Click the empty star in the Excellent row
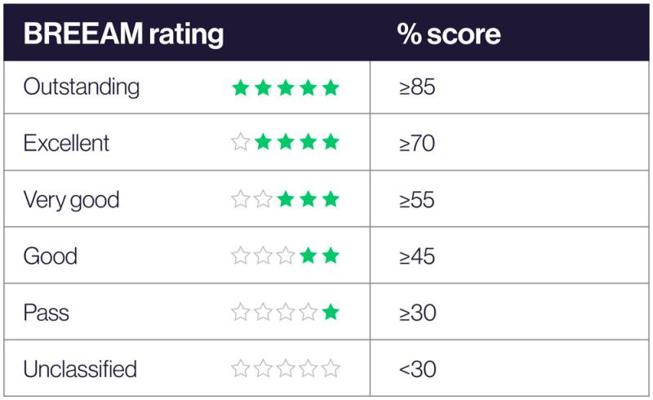Image resolution: width=653 pixels, height=400 pixels. click(x=241, y=143)
